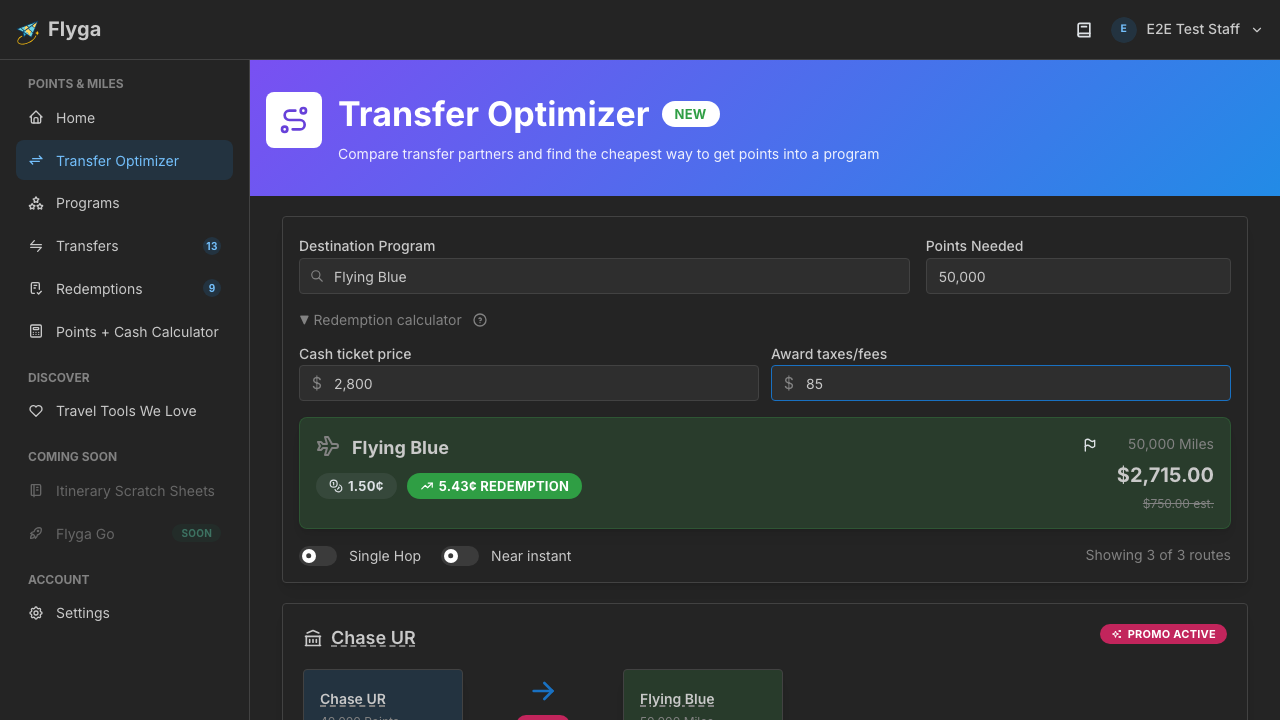Viewport: 1280px width, 720px height.
Task: Click the struck-through $750.00 est. text
Action: tap(1178, 504)
